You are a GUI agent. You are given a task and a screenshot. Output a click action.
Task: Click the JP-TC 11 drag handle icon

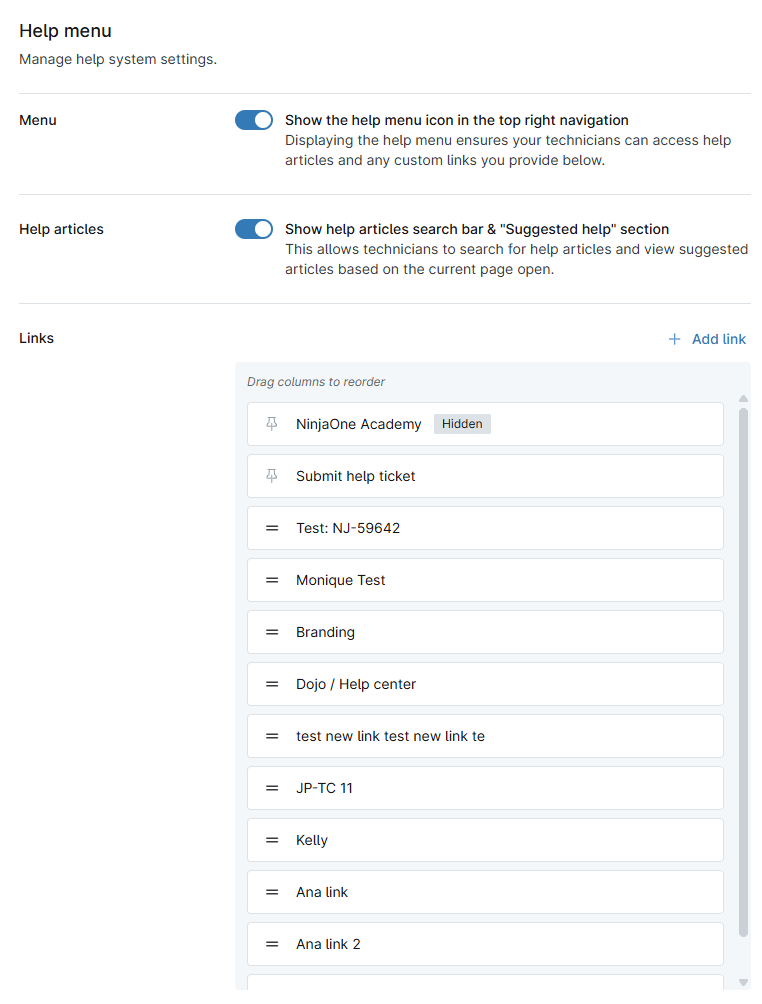click(x=271, y=788)
